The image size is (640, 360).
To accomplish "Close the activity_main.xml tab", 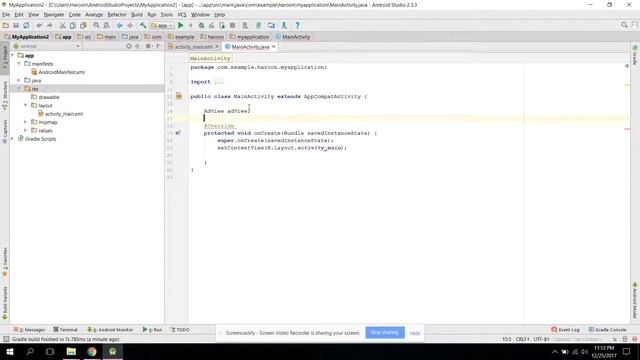I will click(217, 47).
